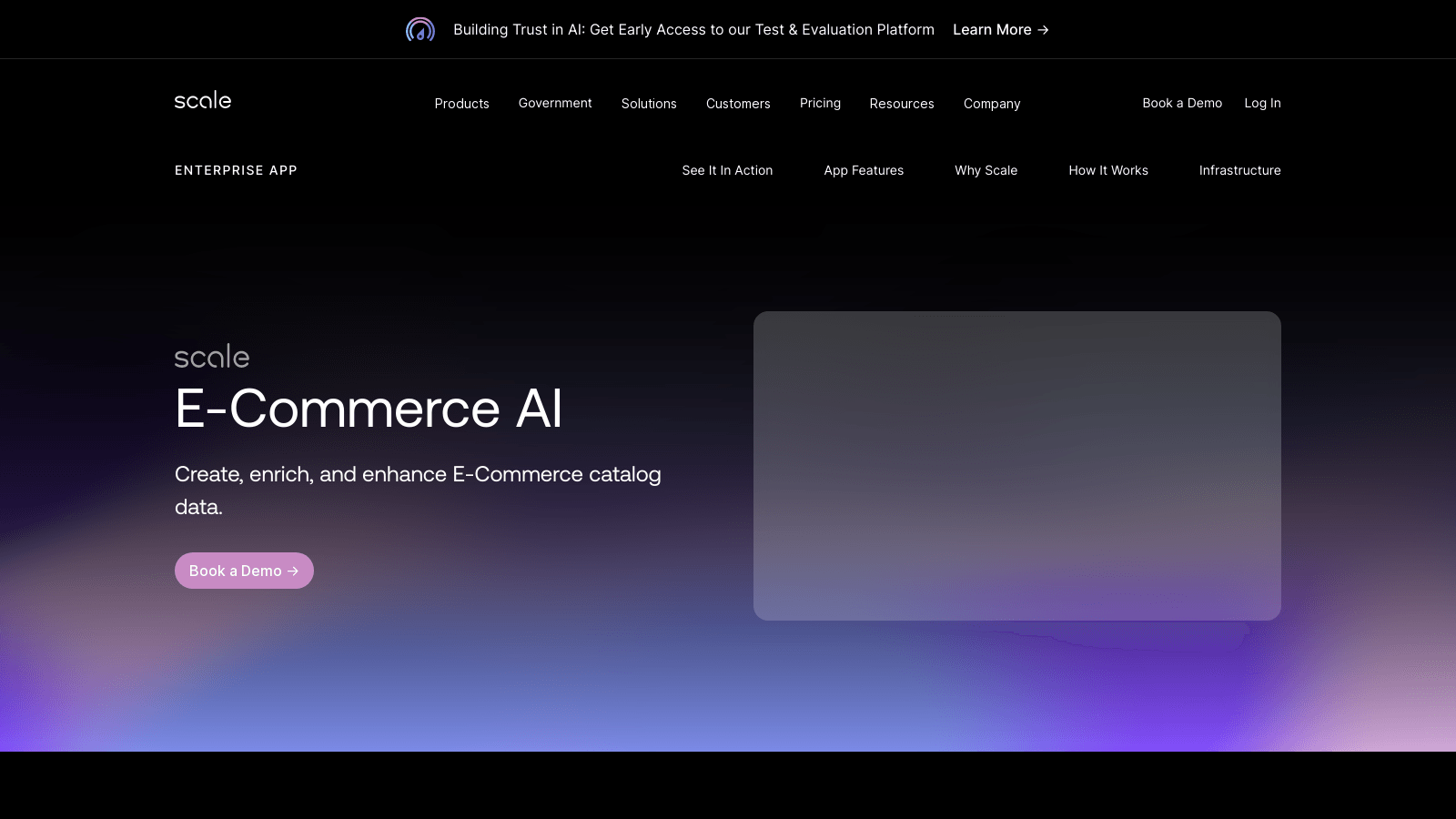This screenshot has width=1456, height=819.
Task: Open the Solutions menu
Action: 649,104
